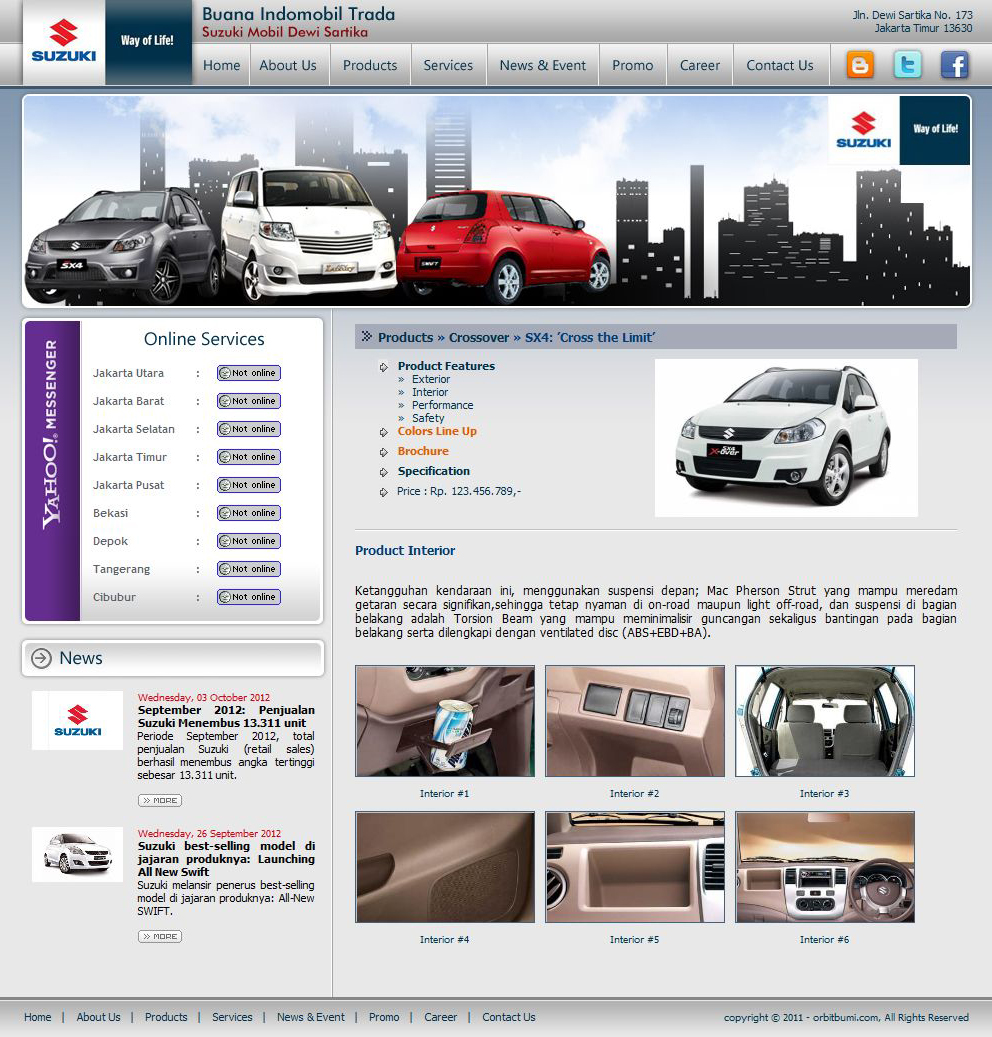
Task: Click Jakarta Selatan Yahoo status badge
Action: (249, 429)
